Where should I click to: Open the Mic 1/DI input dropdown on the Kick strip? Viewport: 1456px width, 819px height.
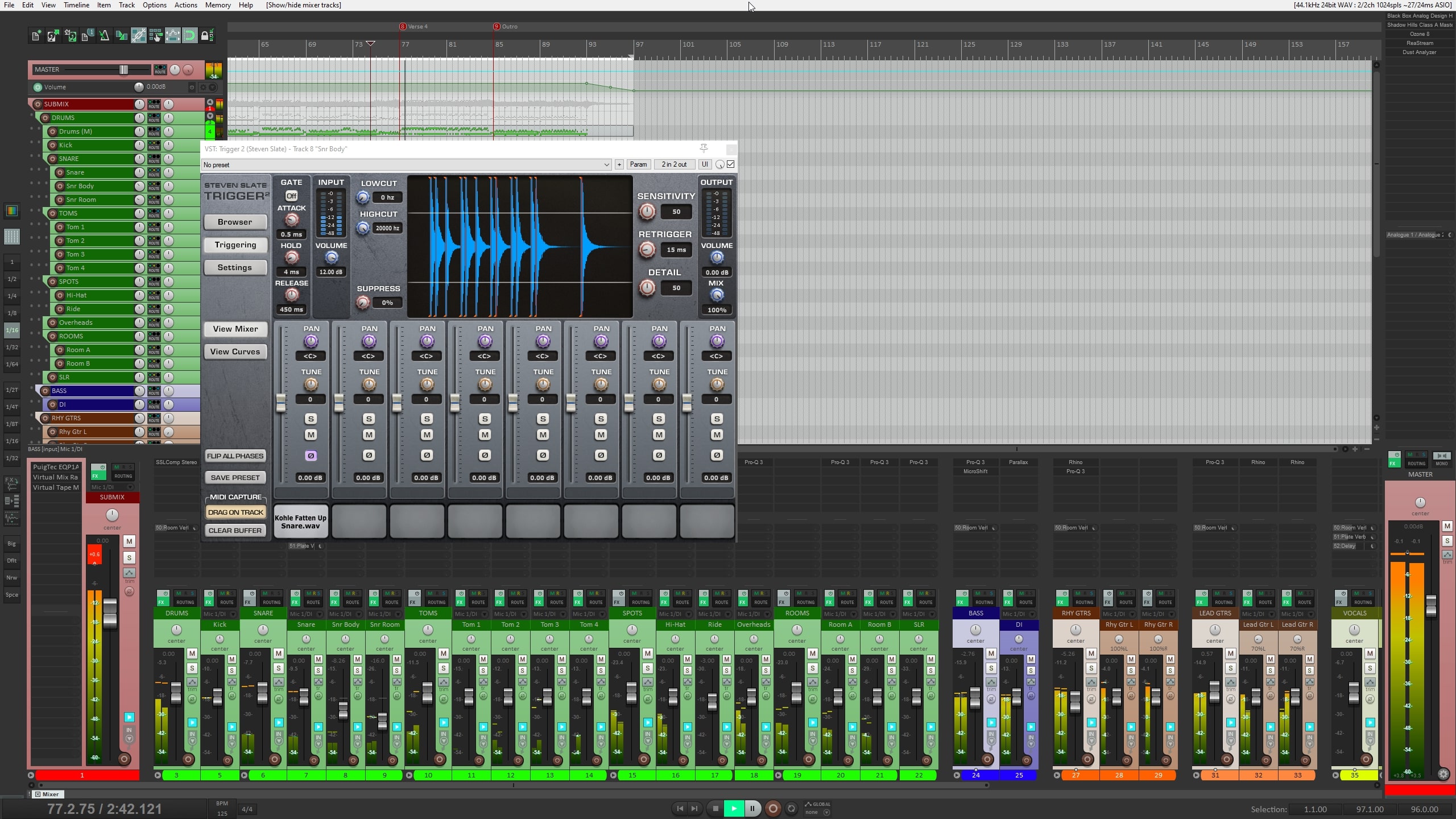[220, 614]
